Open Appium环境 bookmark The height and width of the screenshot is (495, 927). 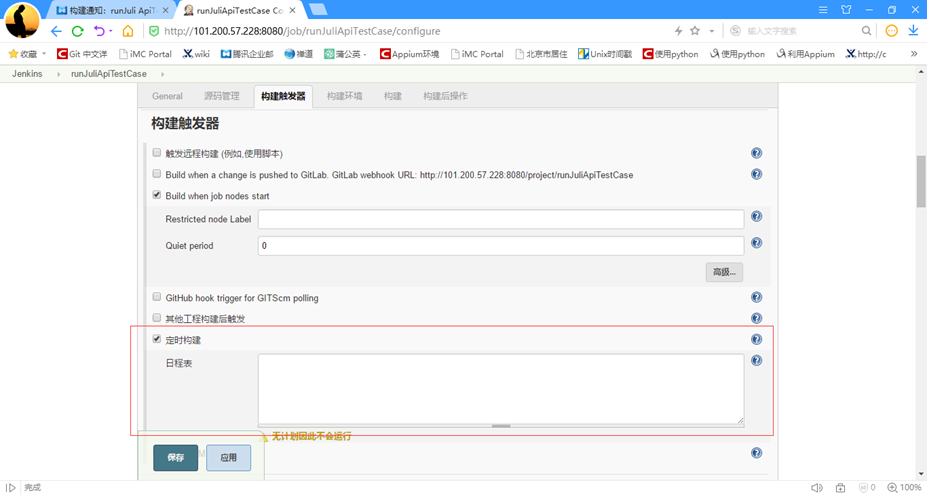pos(410,54)
